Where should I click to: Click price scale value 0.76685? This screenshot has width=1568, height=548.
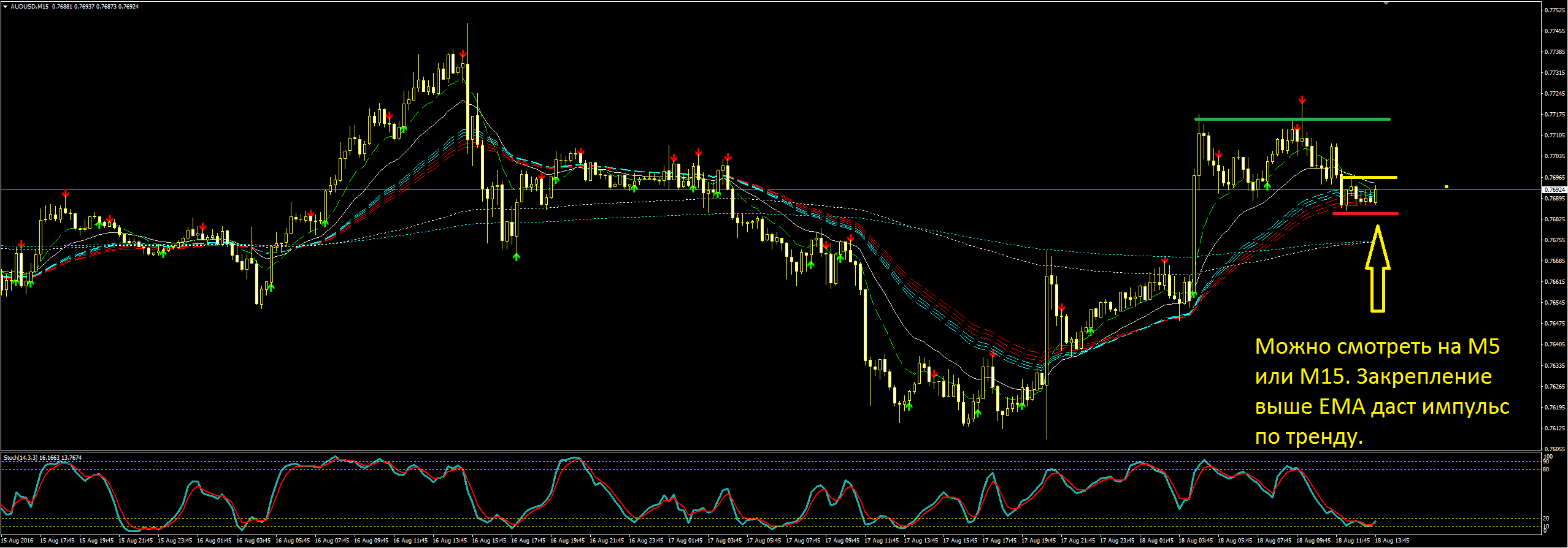point(1555,261)
